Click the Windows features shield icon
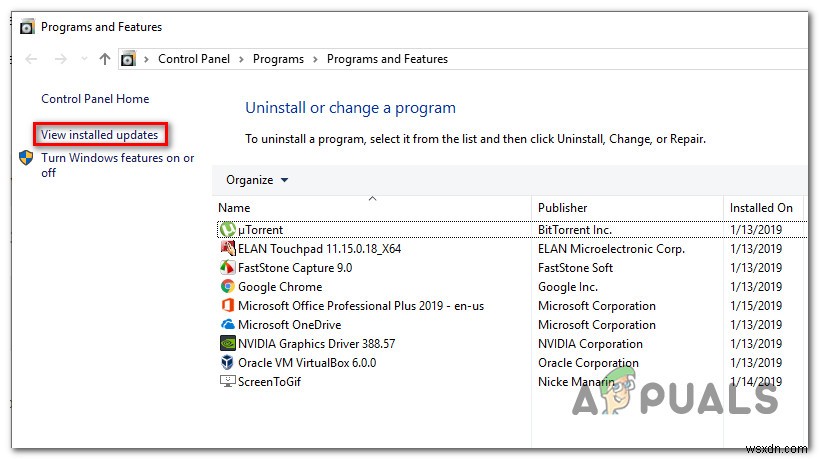 pyautogui.click(x=26, y=159)
